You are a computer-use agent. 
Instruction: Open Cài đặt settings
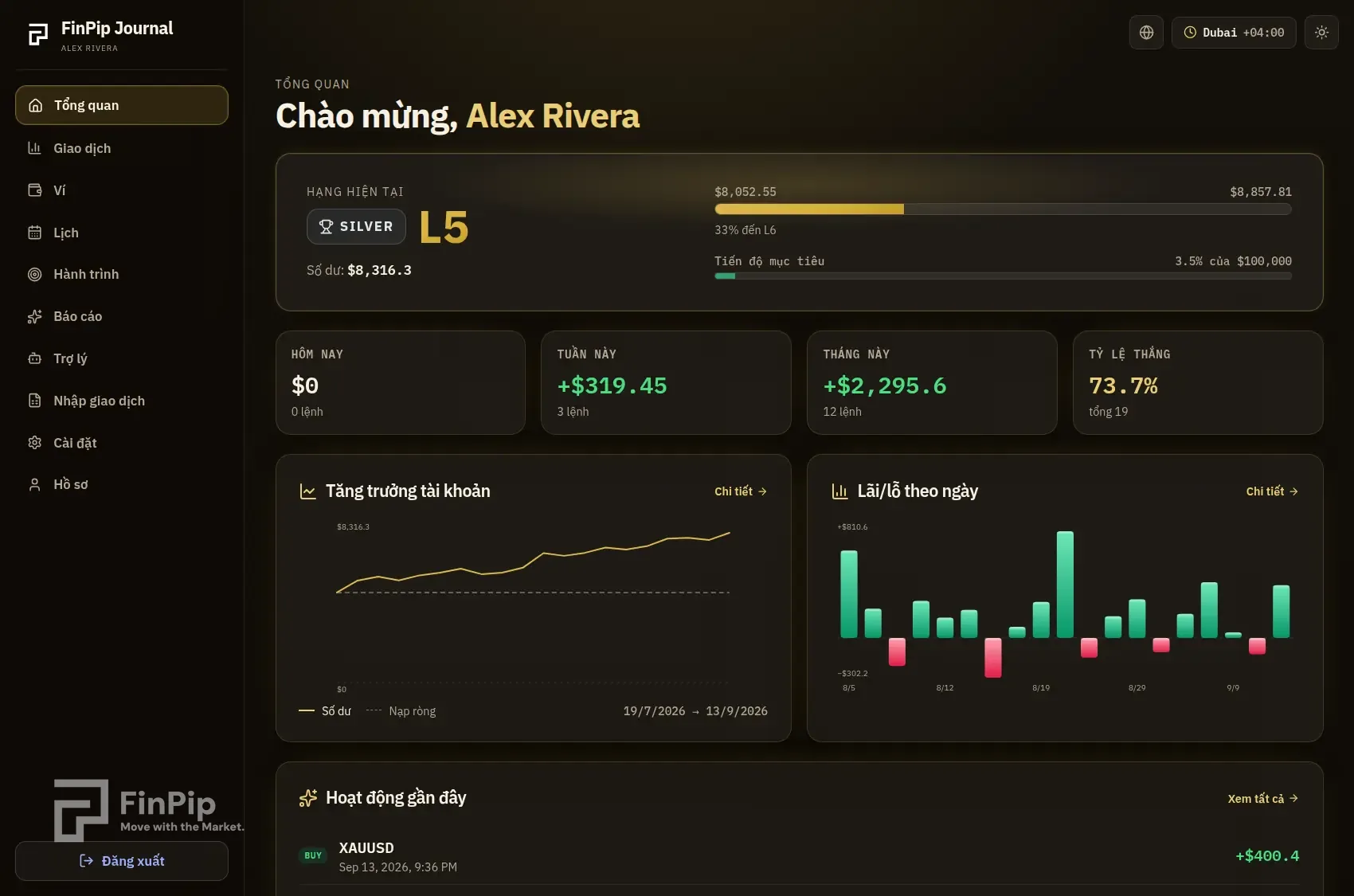click(122, 443)
